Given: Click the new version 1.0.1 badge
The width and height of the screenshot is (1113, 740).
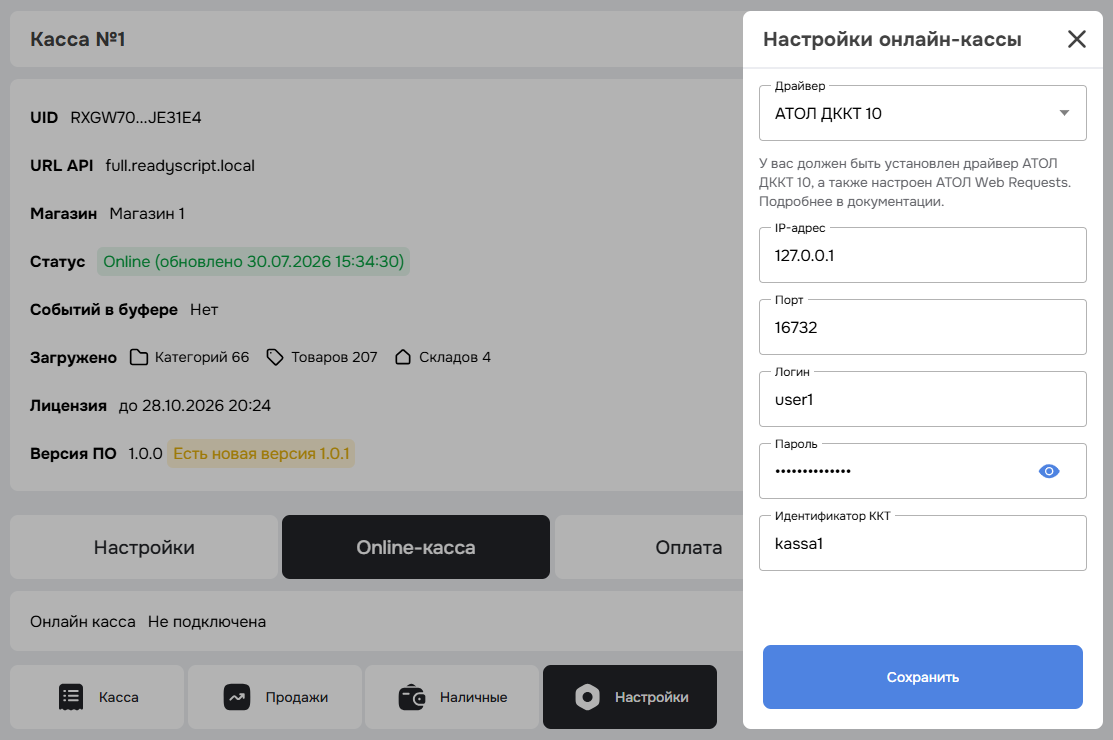Looking at the screenshot, I should [x=261, y=453].
